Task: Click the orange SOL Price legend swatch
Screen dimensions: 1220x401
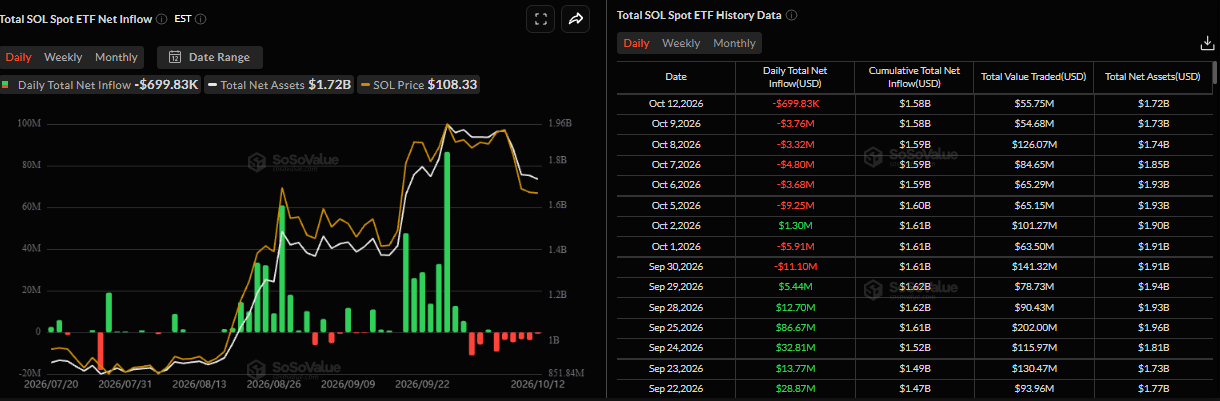Action: click(365, 85)
